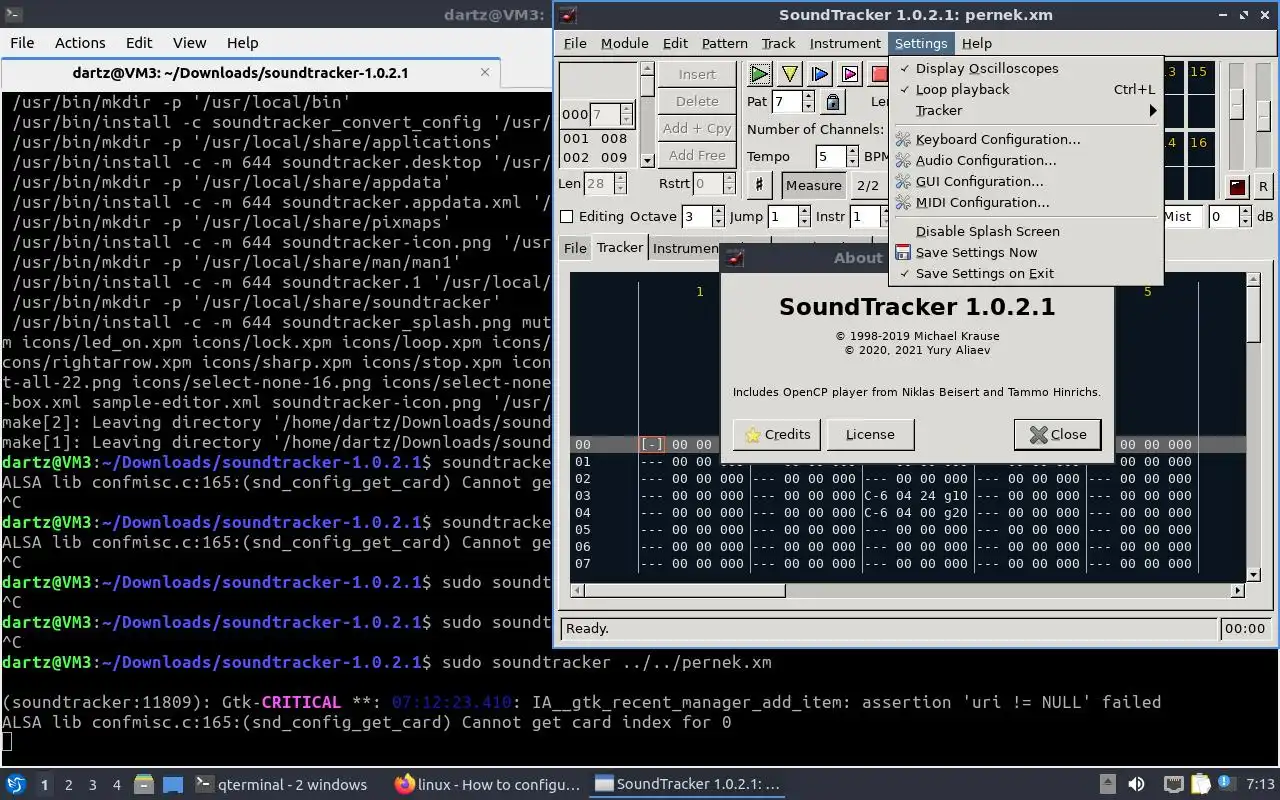
Task: Open the Pattern menu
Action: 725,43
